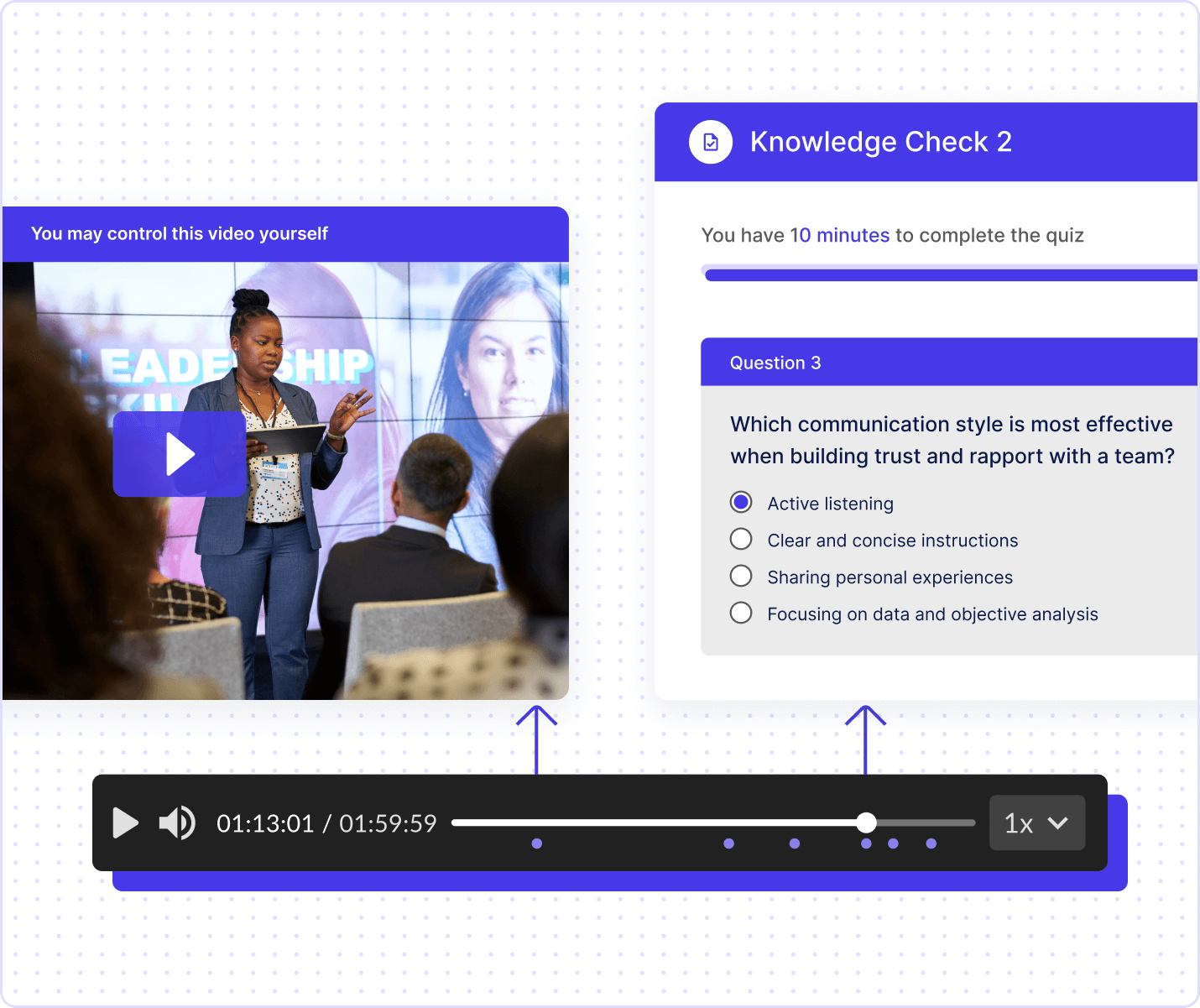Image resolution: width=1200 pixels, height=1008 pixels.
Task: Click the large play button on video
Action: [x=180, y=454]
